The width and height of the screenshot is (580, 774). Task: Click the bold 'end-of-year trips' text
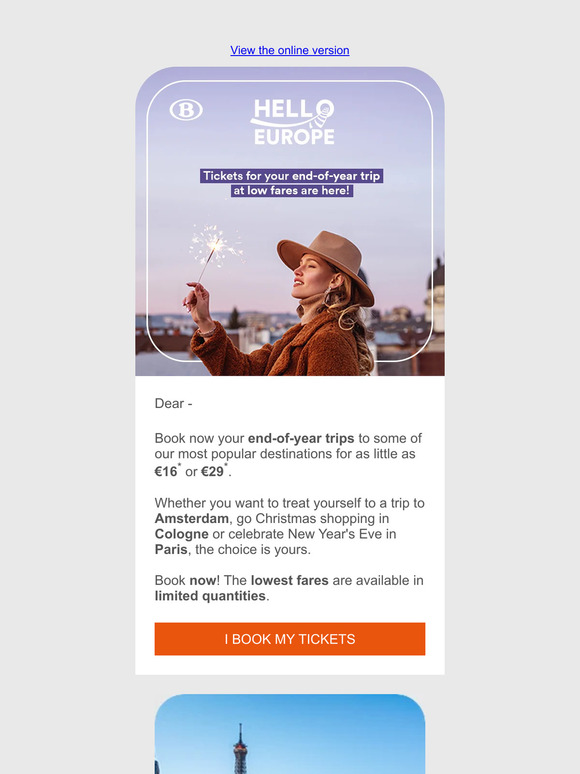click(x=301, y=438)
